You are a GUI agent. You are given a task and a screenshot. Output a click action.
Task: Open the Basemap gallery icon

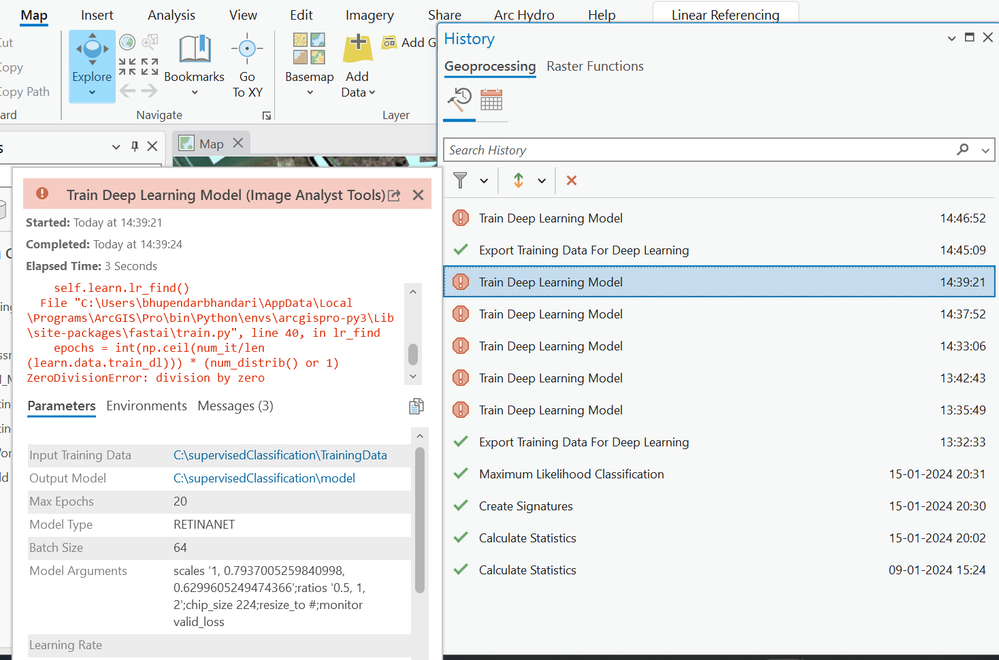click(x=309, y=49)
